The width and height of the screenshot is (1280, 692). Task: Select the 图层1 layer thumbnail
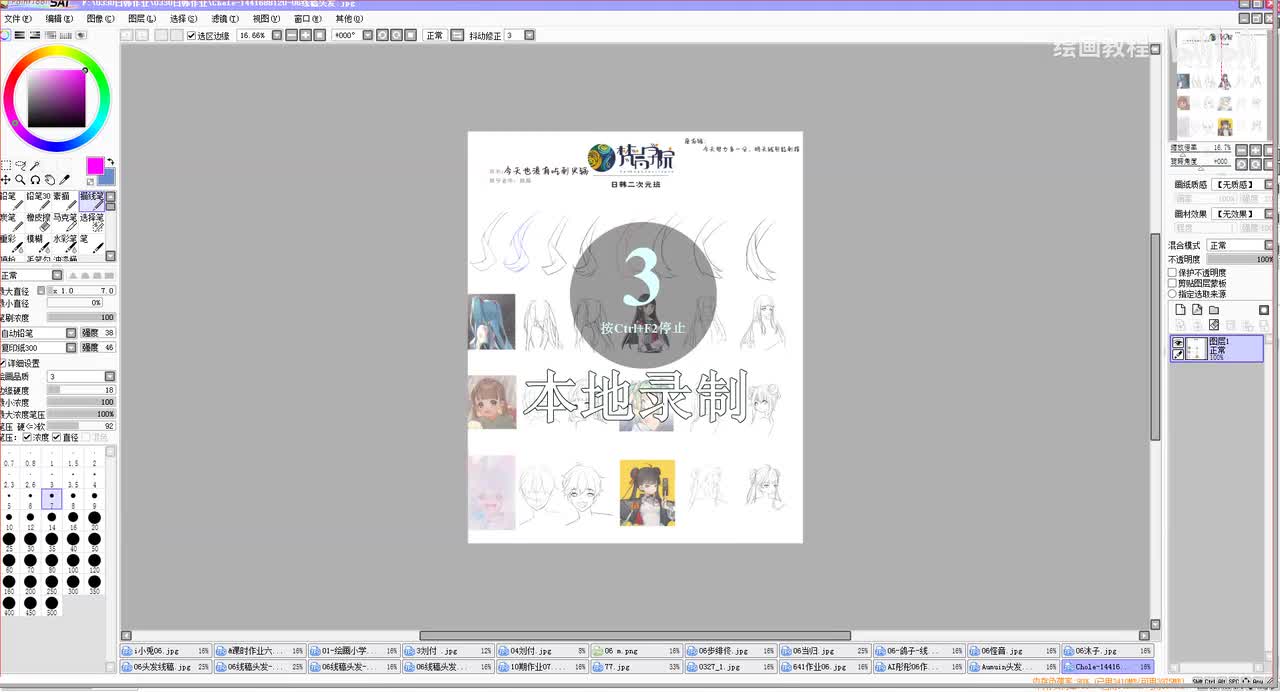point(1198,348)
